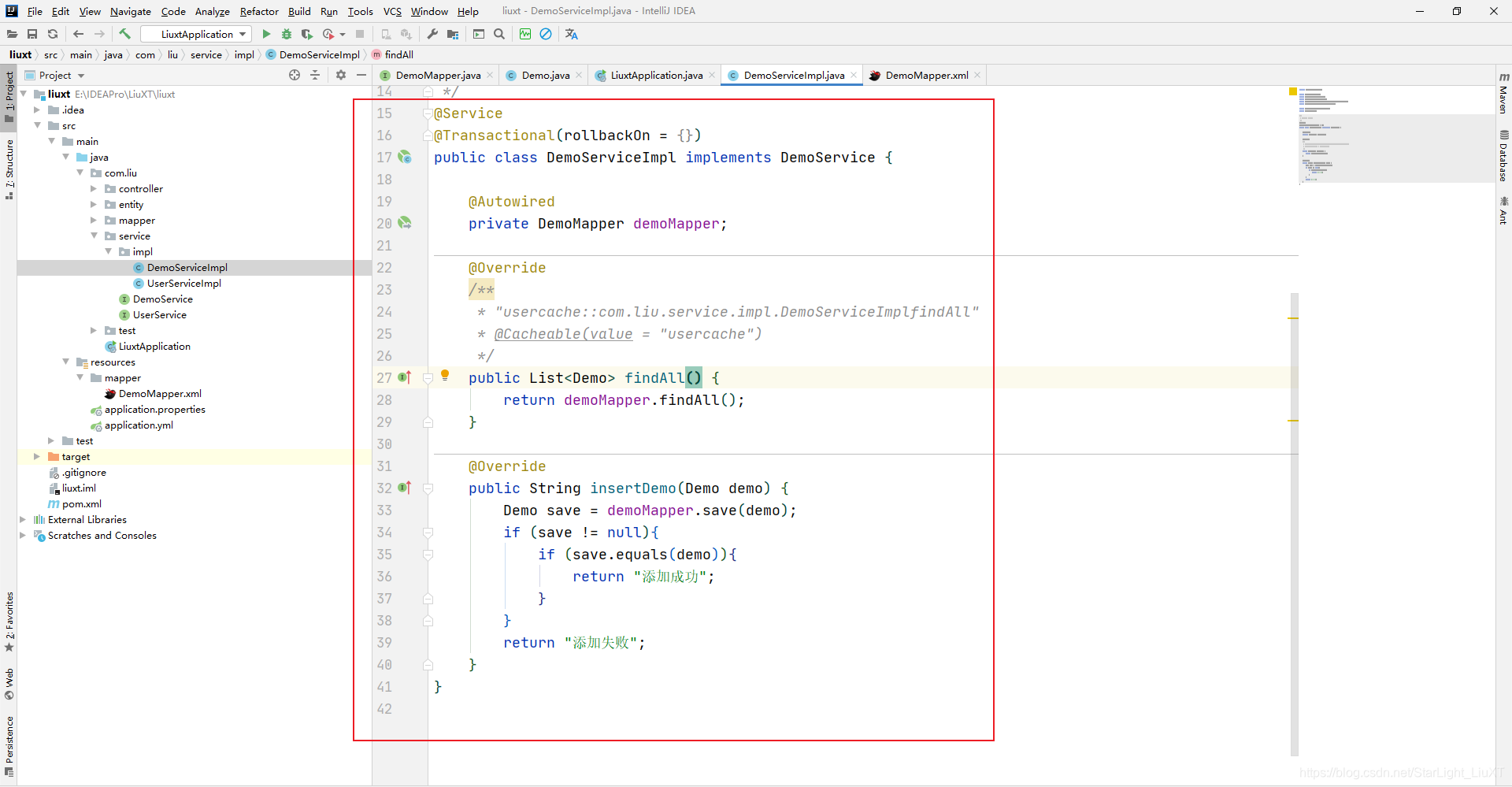This screenshot has width=1512, height=787.
Task: Open the Navigate menu
Action: 130,11
